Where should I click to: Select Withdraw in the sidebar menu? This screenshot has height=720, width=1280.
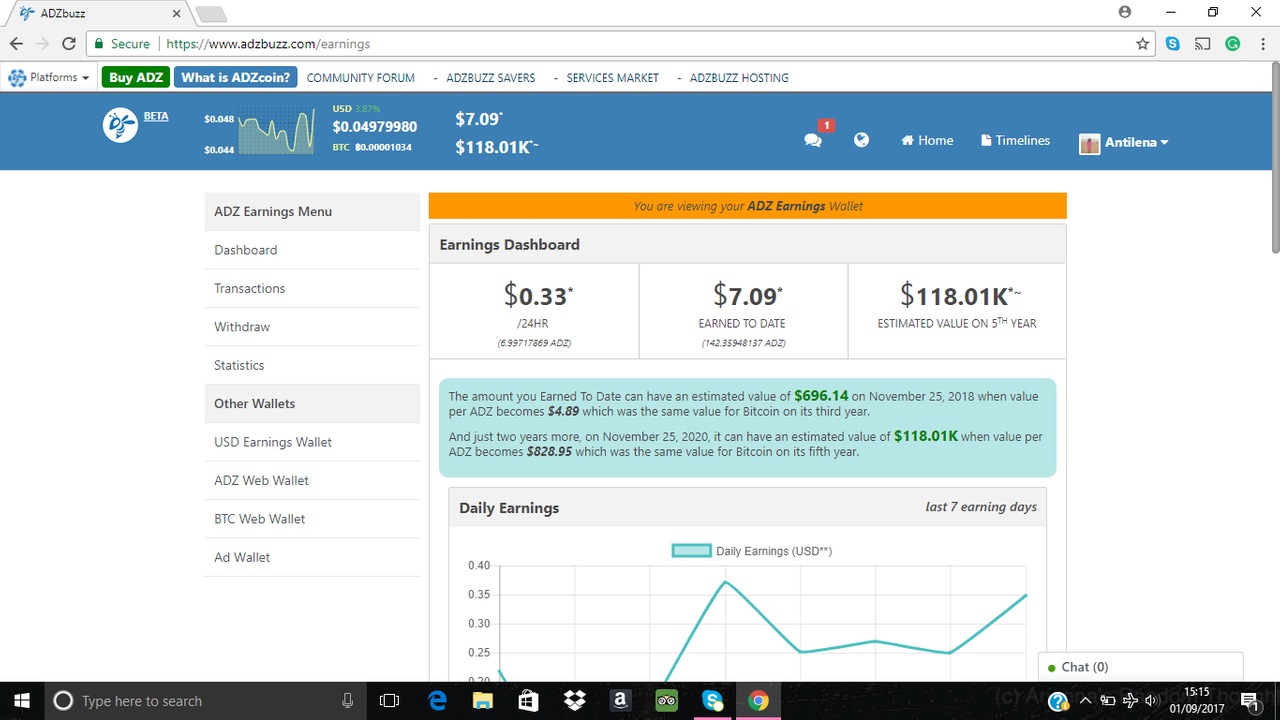tap(312, 327)
